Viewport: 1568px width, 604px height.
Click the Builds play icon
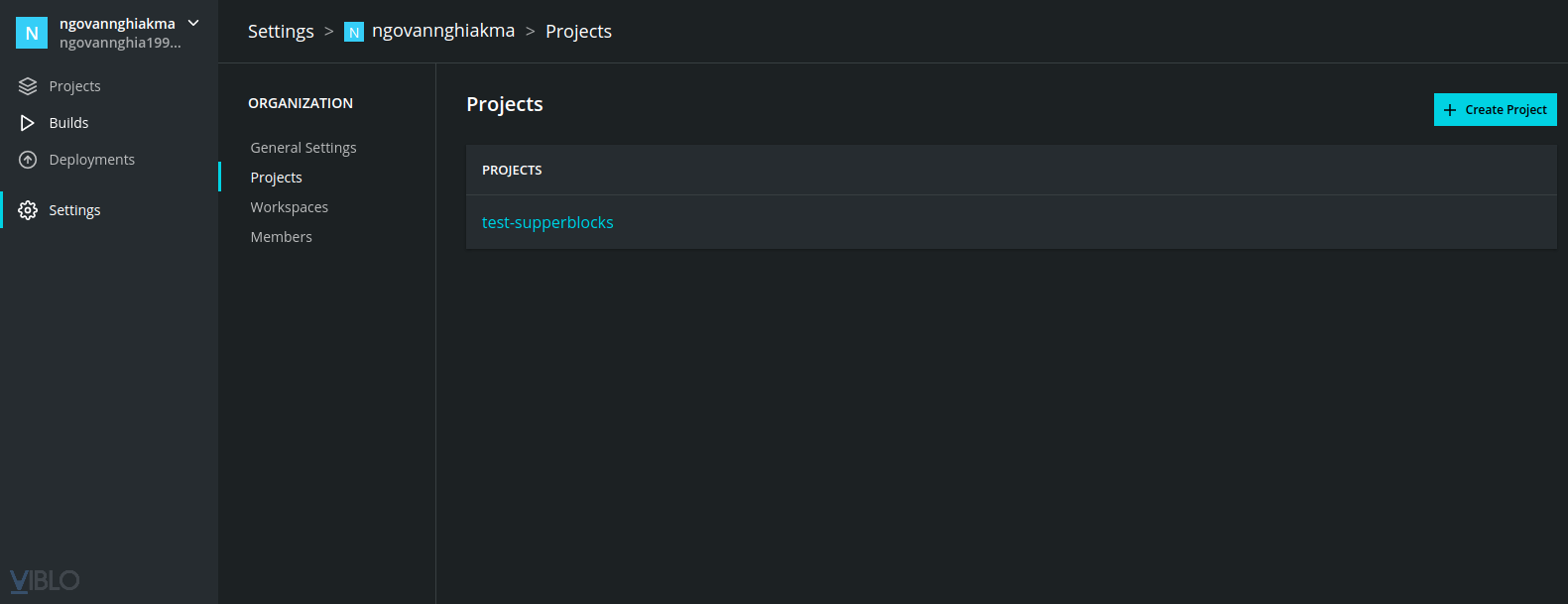coord(28,123)
